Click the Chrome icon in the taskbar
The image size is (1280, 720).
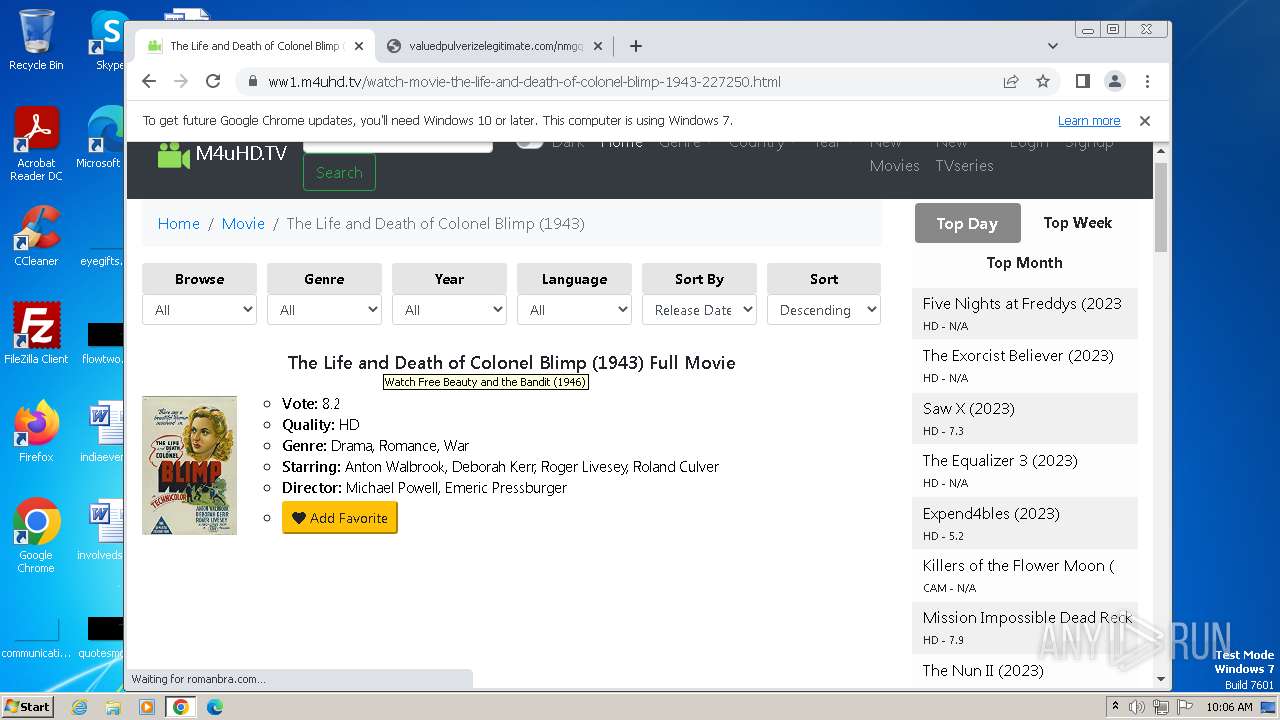(181, 707)
